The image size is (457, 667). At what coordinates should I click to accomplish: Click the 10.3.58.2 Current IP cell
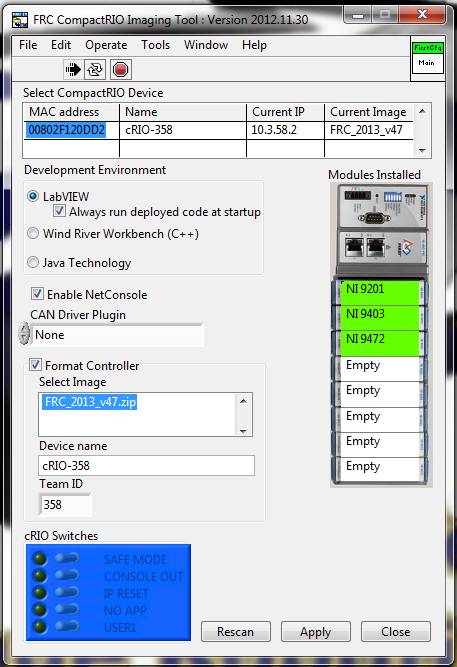285,130
